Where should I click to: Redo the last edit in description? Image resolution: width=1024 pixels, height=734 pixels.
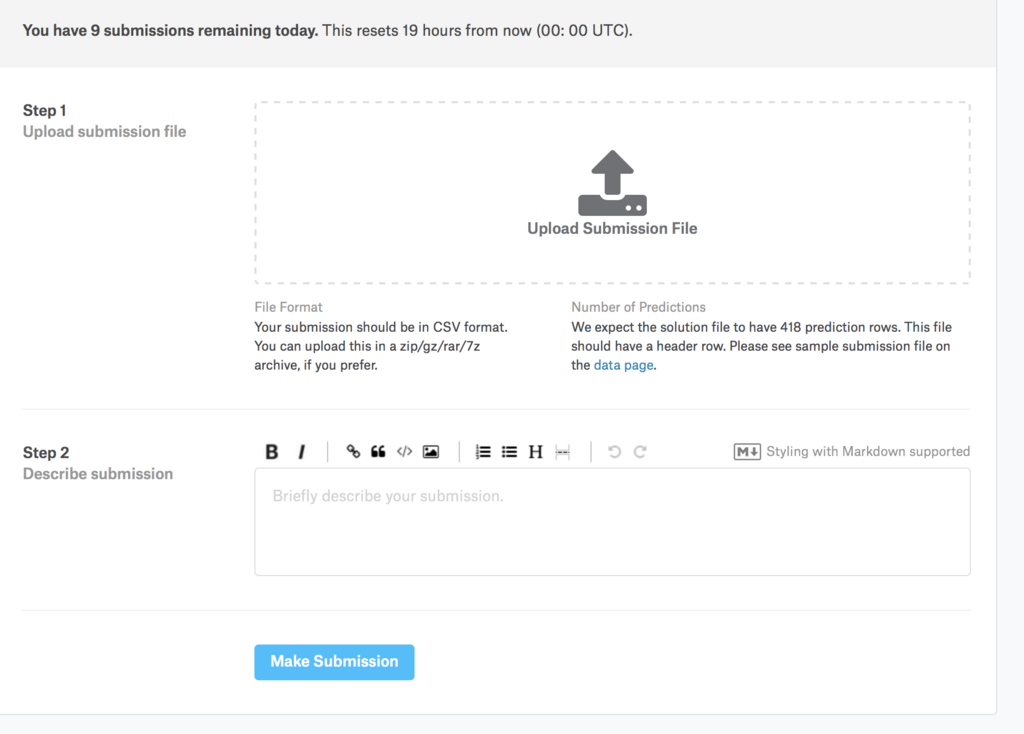tap(640, 452)
